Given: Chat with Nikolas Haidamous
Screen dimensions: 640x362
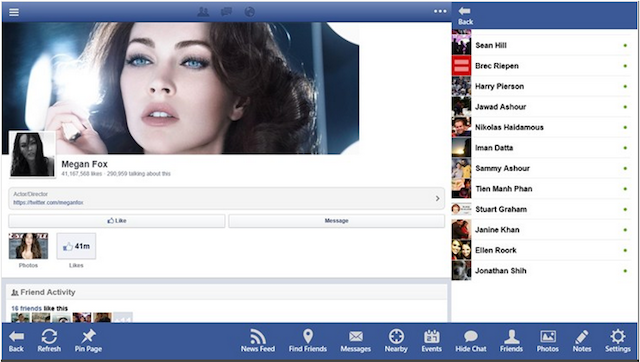Looking at the screenshot, I should coord(541,127).
